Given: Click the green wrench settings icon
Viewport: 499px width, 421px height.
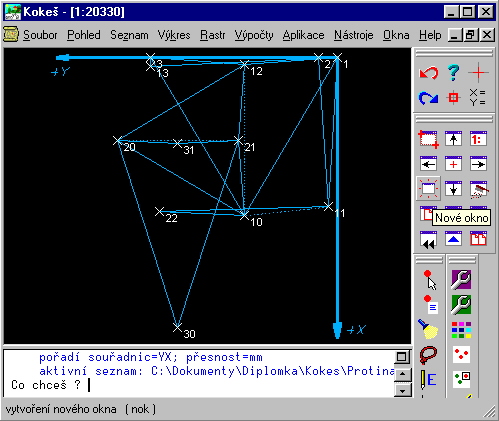Looking at the screenshot, I should pyautogui.click(x=461, y=304).
